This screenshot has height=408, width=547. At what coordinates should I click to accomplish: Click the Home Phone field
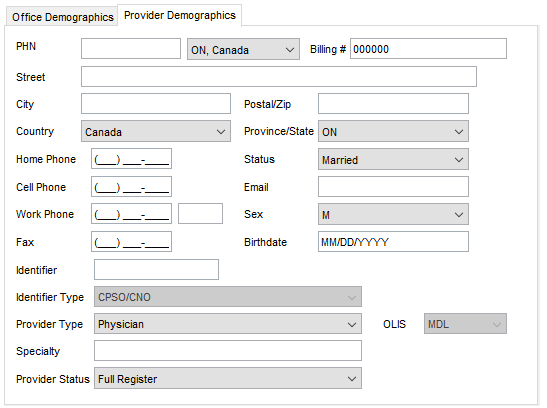click(132, 159)
